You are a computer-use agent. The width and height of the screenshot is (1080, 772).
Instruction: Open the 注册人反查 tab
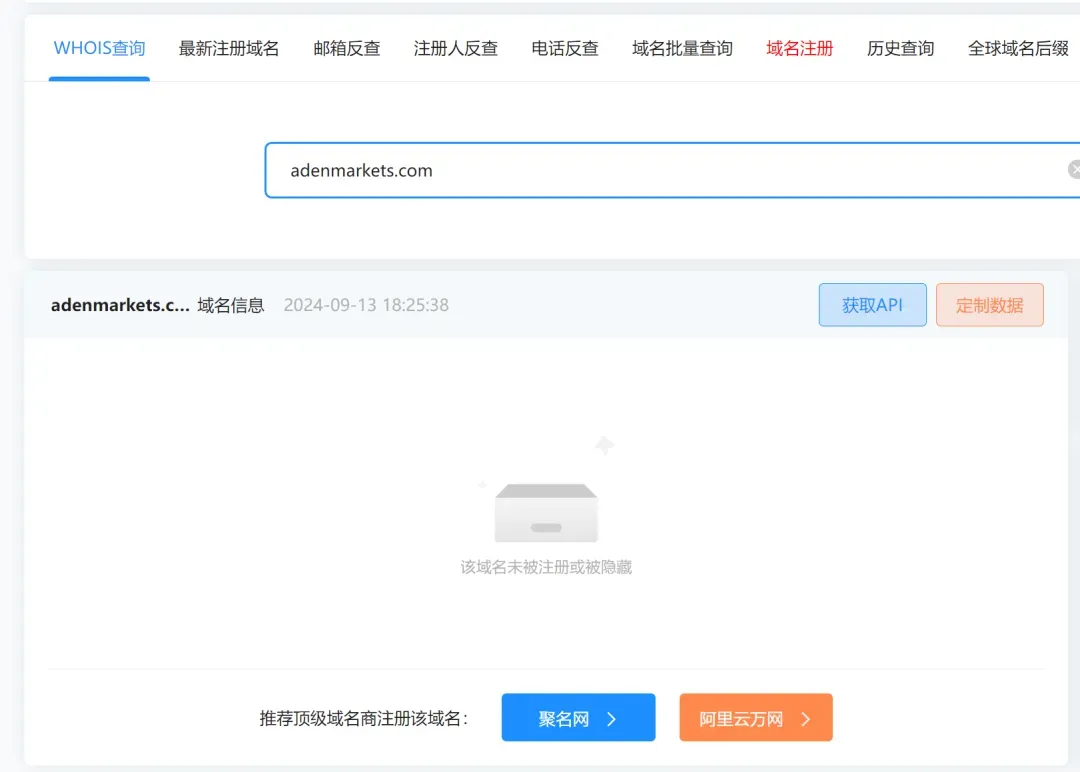[x=455, y=48]
